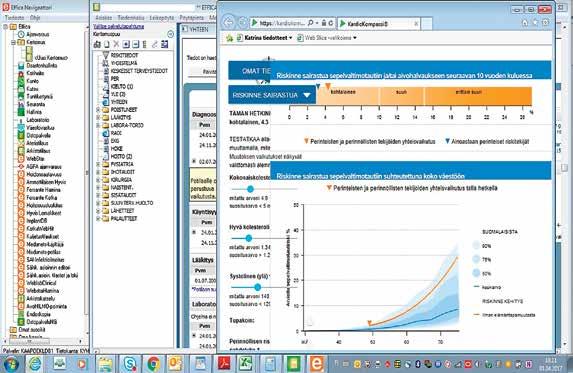573x373 pixels.
Task: Click the Adobe Reader taskbar icon
Action: click(x=224, y=364)
